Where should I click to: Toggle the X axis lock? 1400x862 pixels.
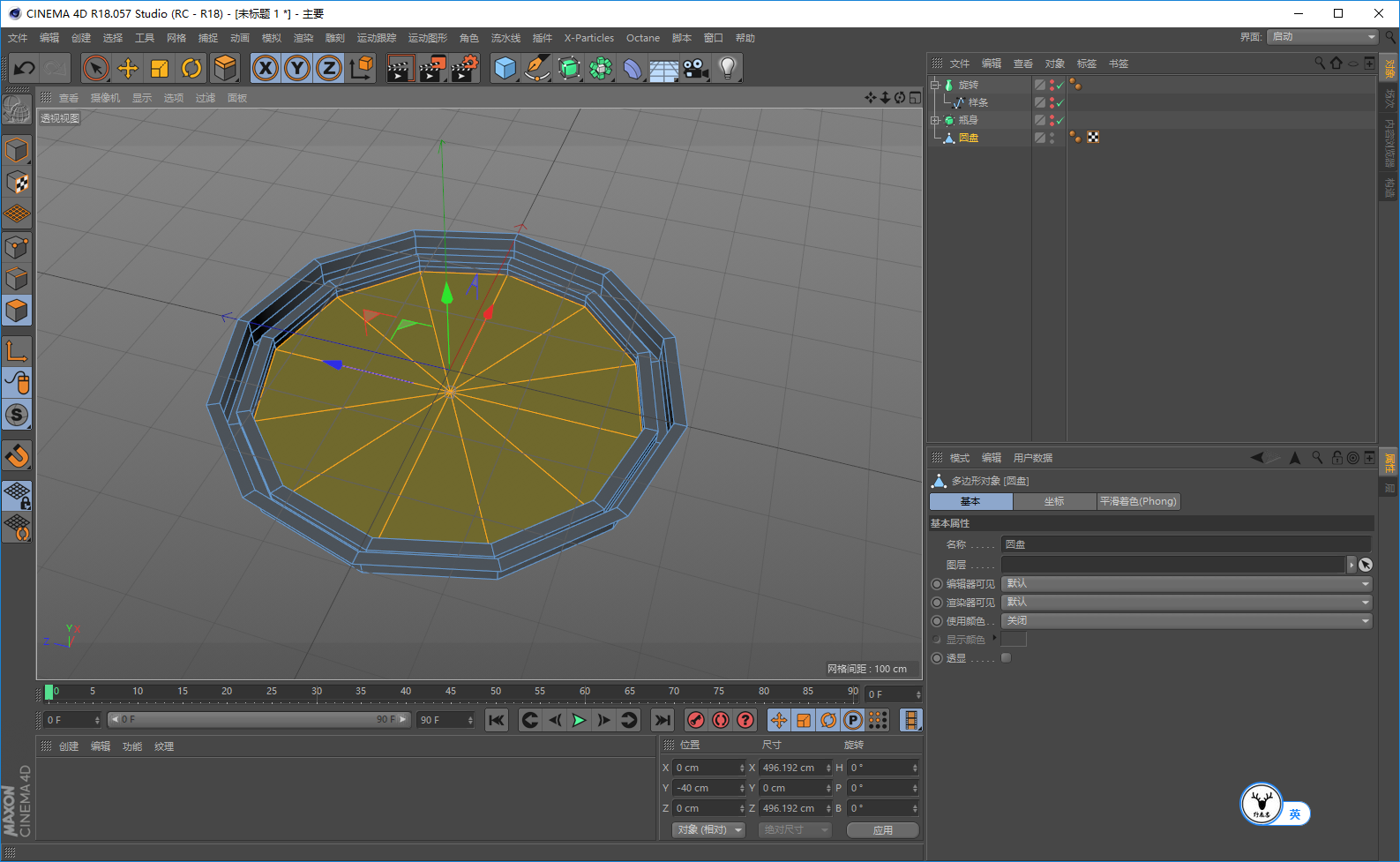click(266, 68)
